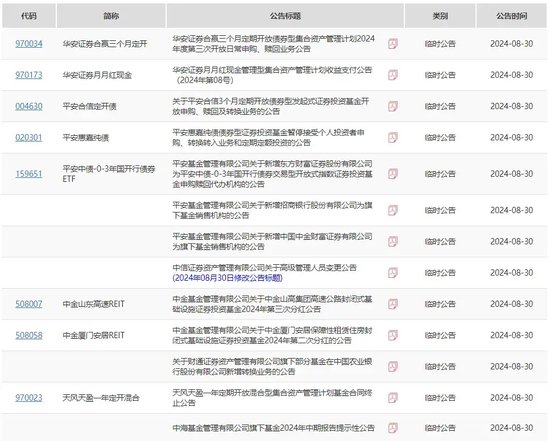Click the 公告时间 column header
550x441 pixels.
(x=511, y=16)
